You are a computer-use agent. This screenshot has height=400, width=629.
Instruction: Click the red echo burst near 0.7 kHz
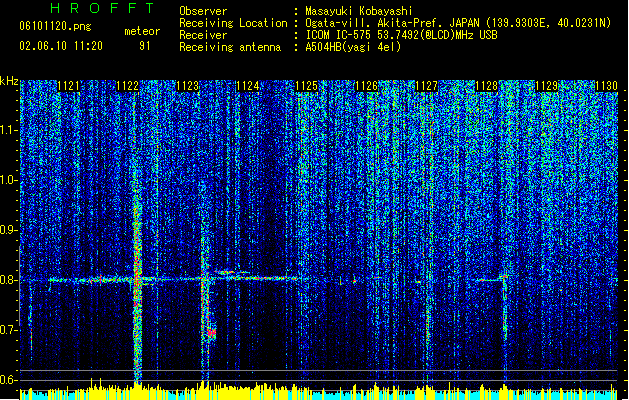tap(211, 332)
